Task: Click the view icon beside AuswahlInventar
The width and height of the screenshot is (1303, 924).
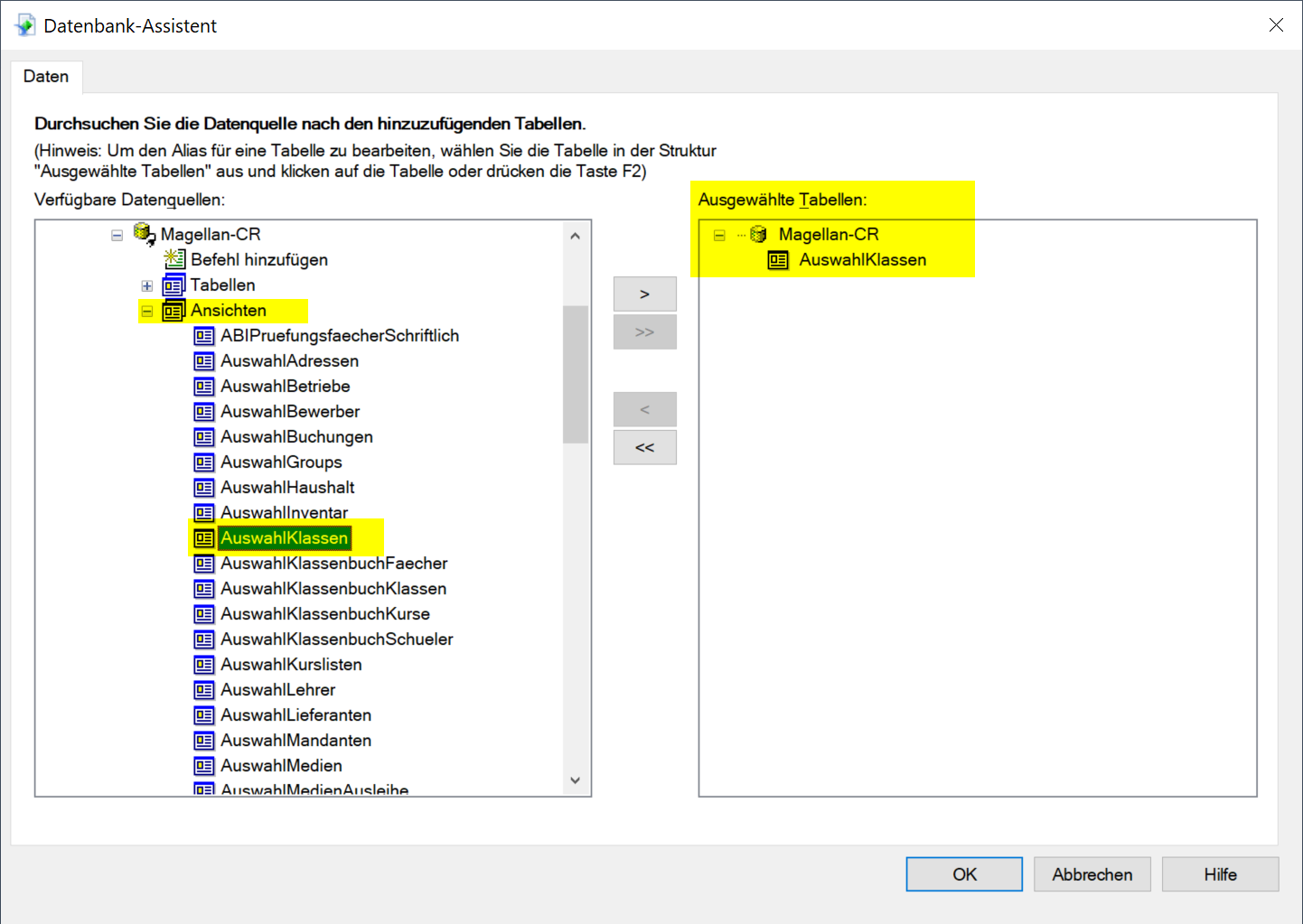Action: (204, 513)
